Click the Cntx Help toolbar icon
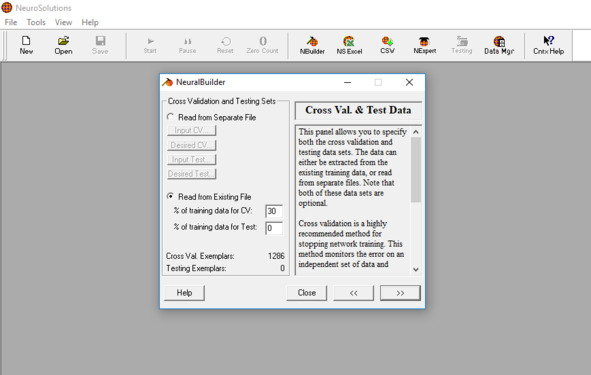The height and width of the screenshot is (375, 591). tap(548, 45)
